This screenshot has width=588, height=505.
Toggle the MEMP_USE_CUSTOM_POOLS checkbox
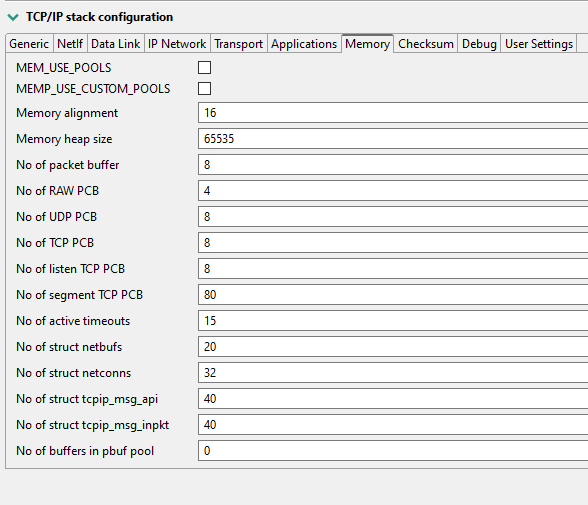click(x=204, y=89)
